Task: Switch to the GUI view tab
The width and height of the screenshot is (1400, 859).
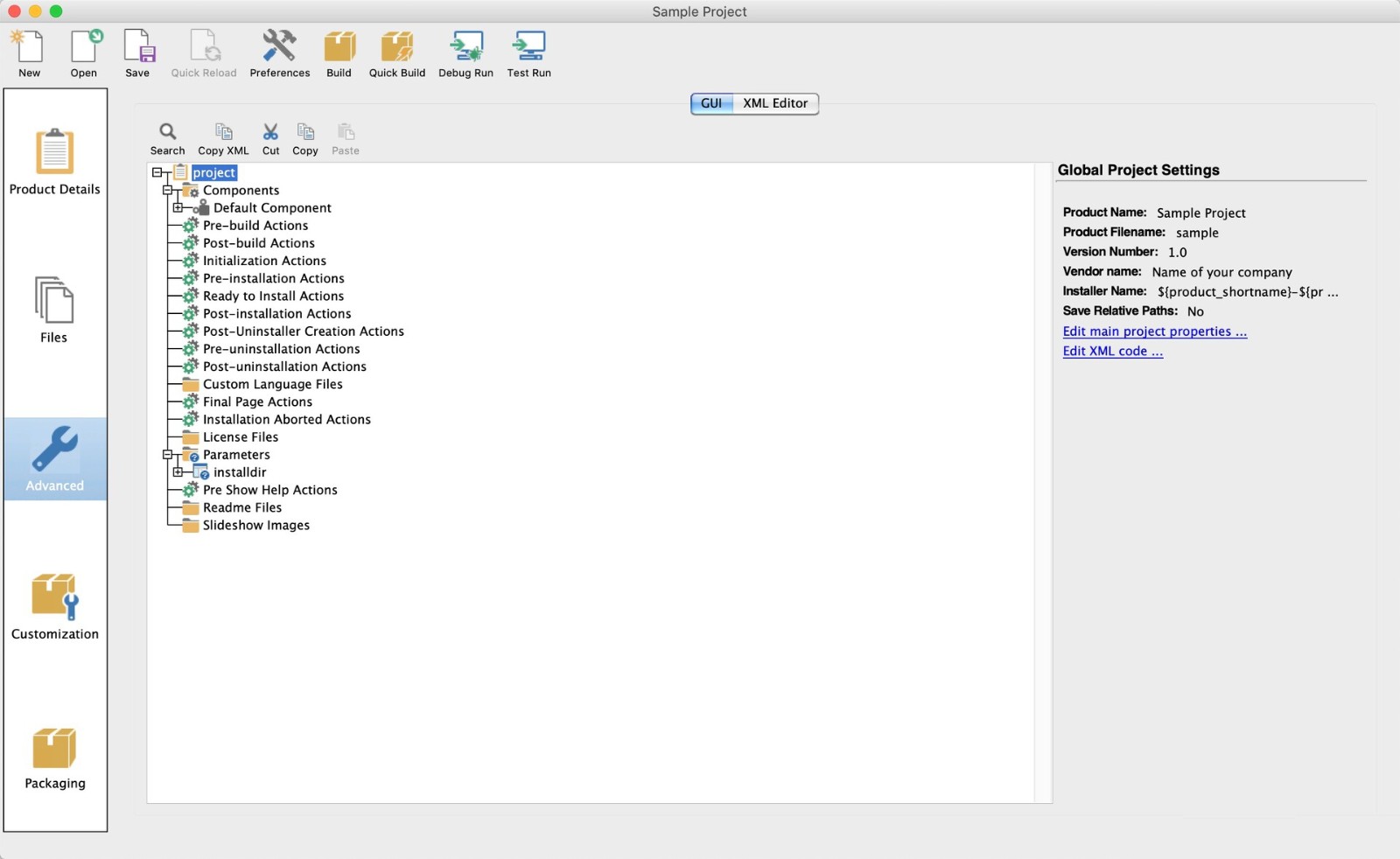Action: (711, 103)
